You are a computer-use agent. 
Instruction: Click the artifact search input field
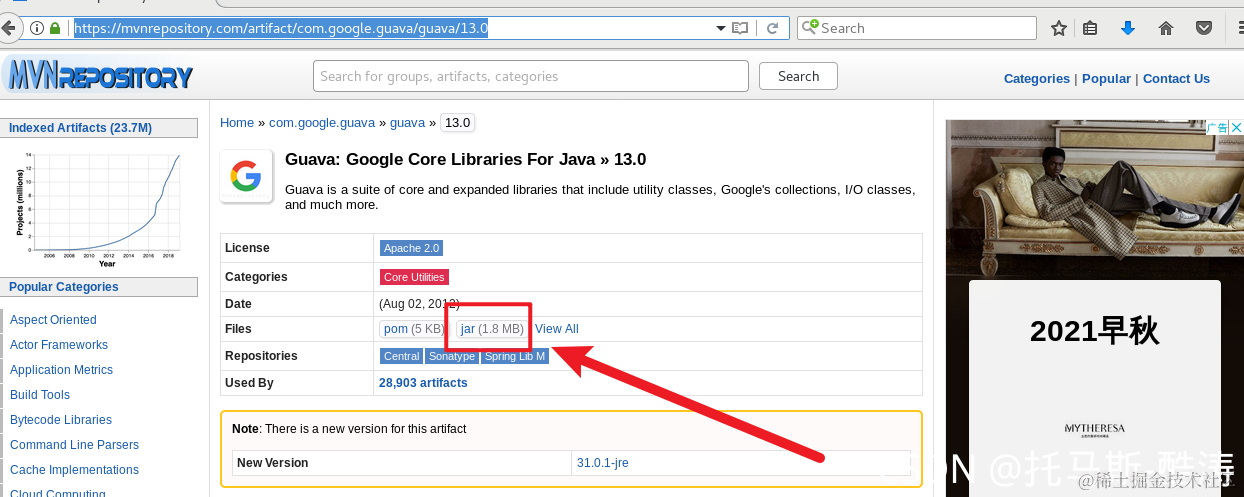(x=531, y=76)
